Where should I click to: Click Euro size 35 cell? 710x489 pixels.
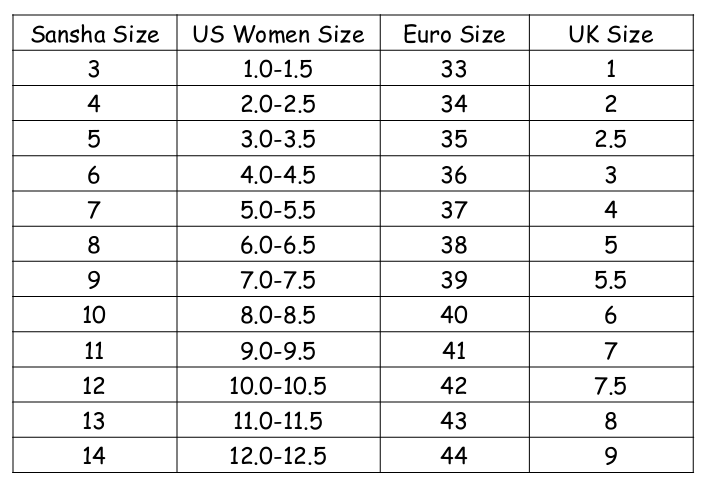click(455, 139)
